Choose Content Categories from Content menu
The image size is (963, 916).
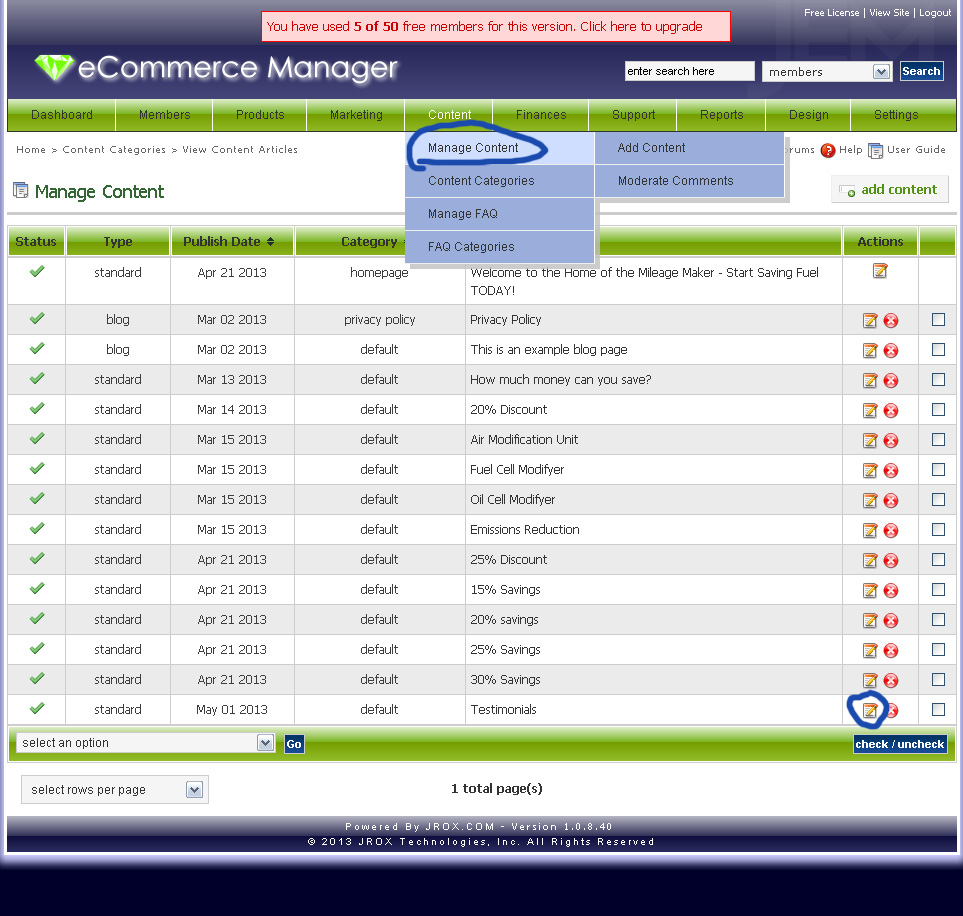(x=481, y=181)
